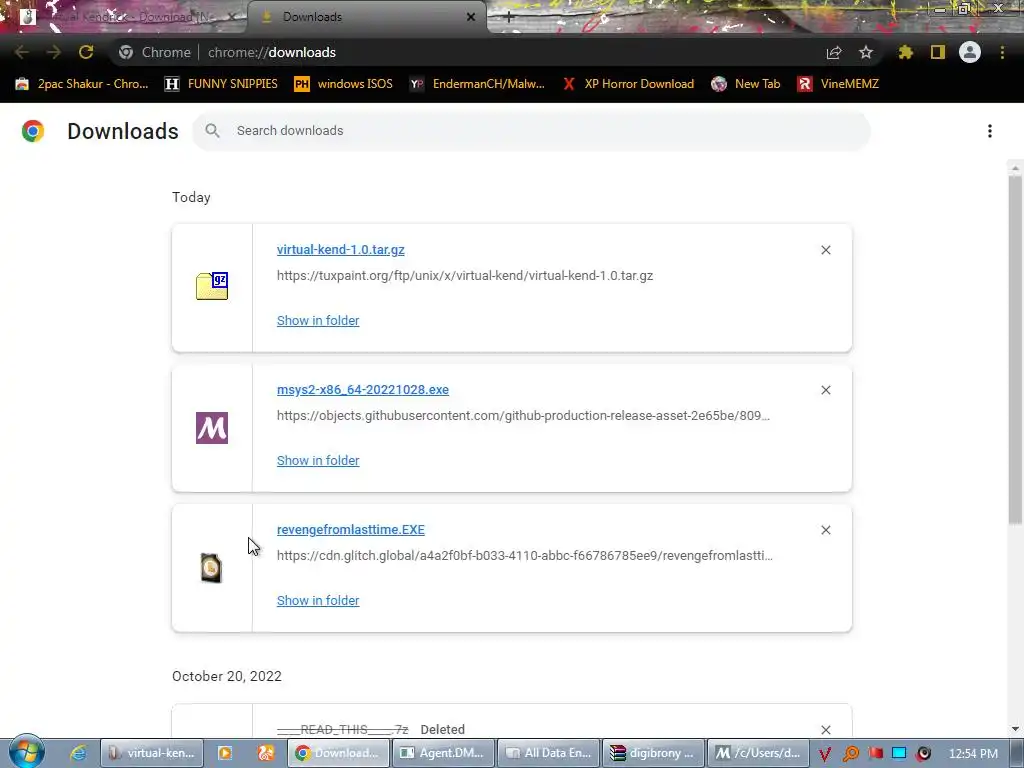The image size is (1024, 768).
Task: Switch to Agent.DM... taskbar window
Action: click(x=442, y=753)
